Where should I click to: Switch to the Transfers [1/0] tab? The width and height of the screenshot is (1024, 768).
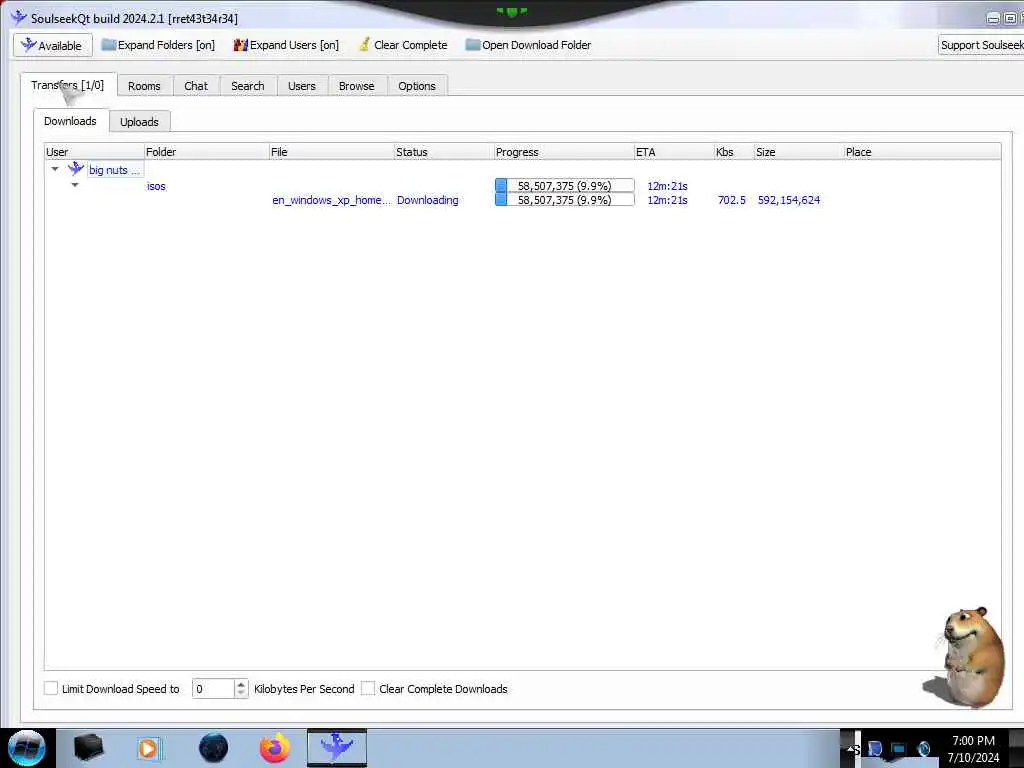pyautogui.click(x=68, y=85)
